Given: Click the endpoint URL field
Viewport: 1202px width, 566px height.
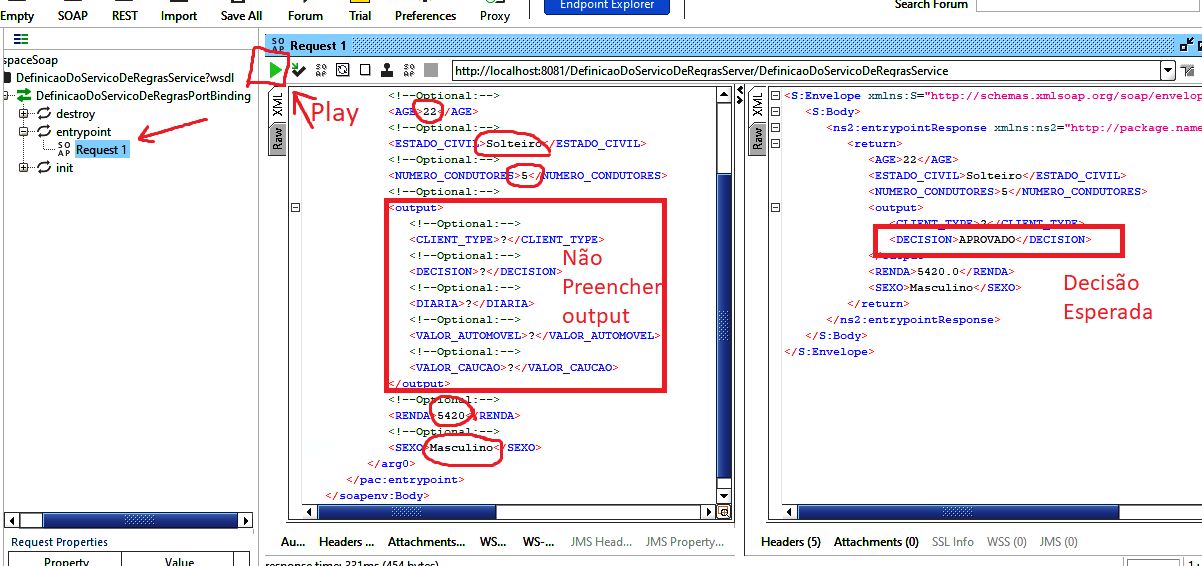Looking at the screenshot, I should click(805, 71).
